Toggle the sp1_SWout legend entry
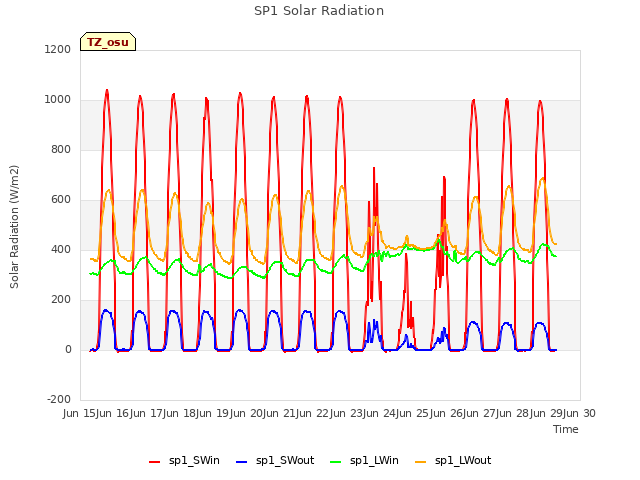 275,460
